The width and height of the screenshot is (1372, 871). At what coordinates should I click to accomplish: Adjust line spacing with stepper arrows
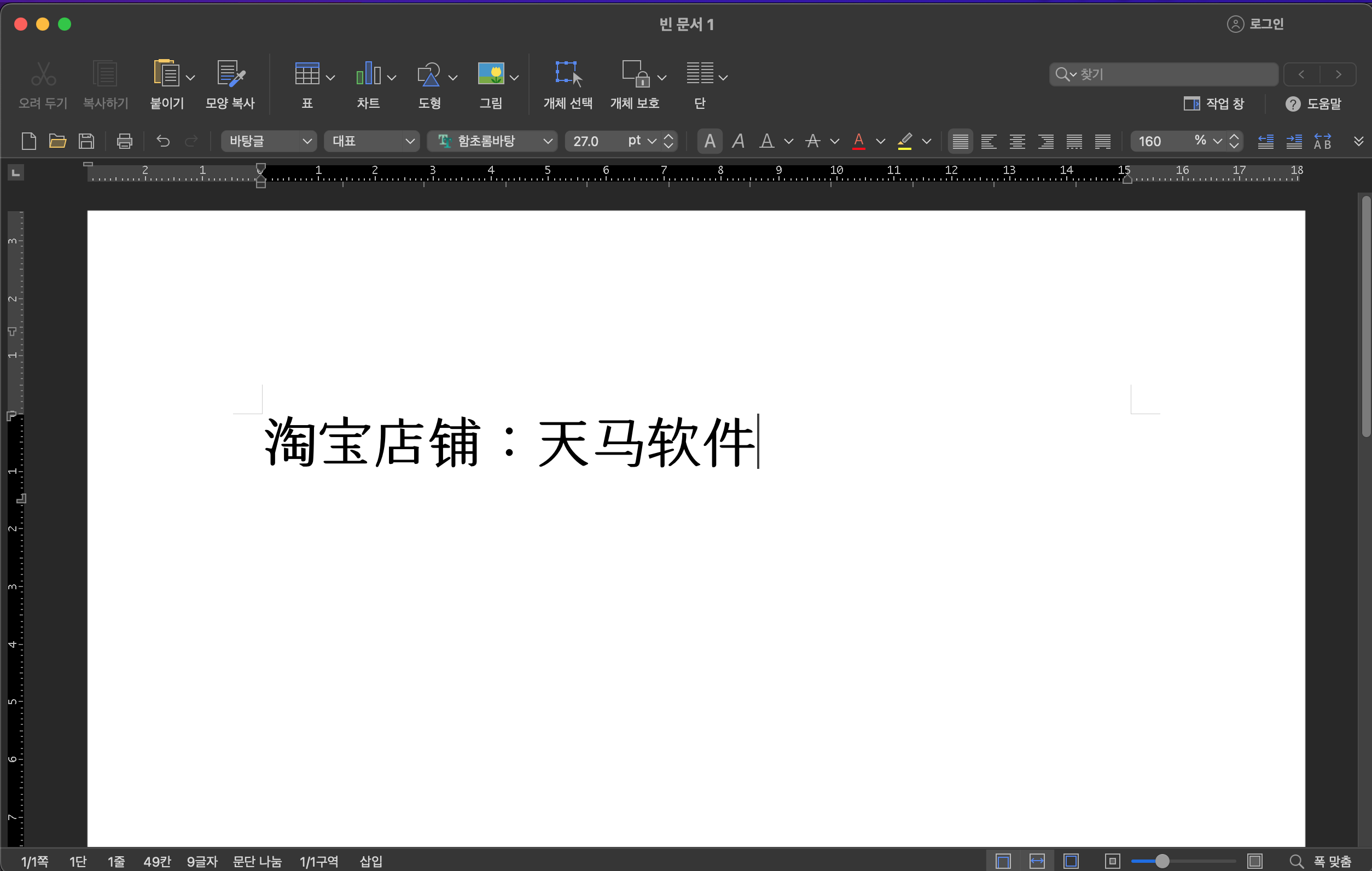[x=1234, y=141]
